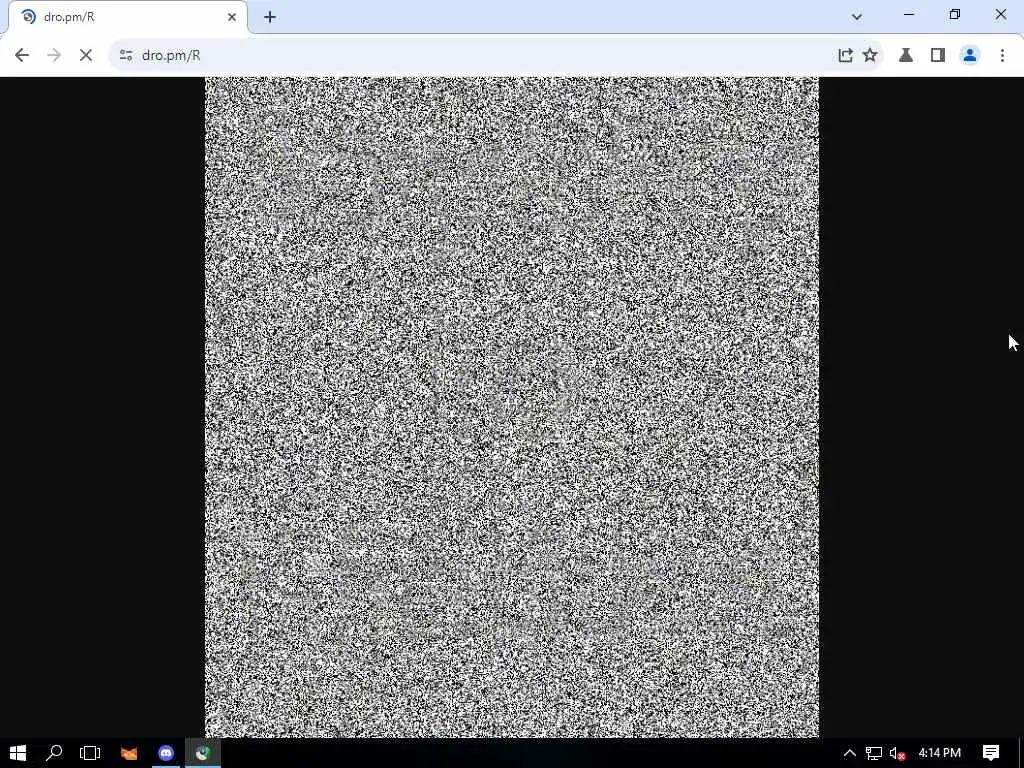Image resolution: width=1024 pixels, height=768 pixels.
Task: Open the muted volume tray icon
Action: [897, 753]
